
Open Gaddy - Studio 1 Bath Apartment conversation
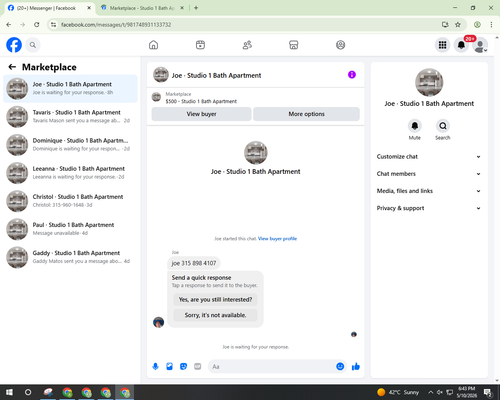click(70, 257)
